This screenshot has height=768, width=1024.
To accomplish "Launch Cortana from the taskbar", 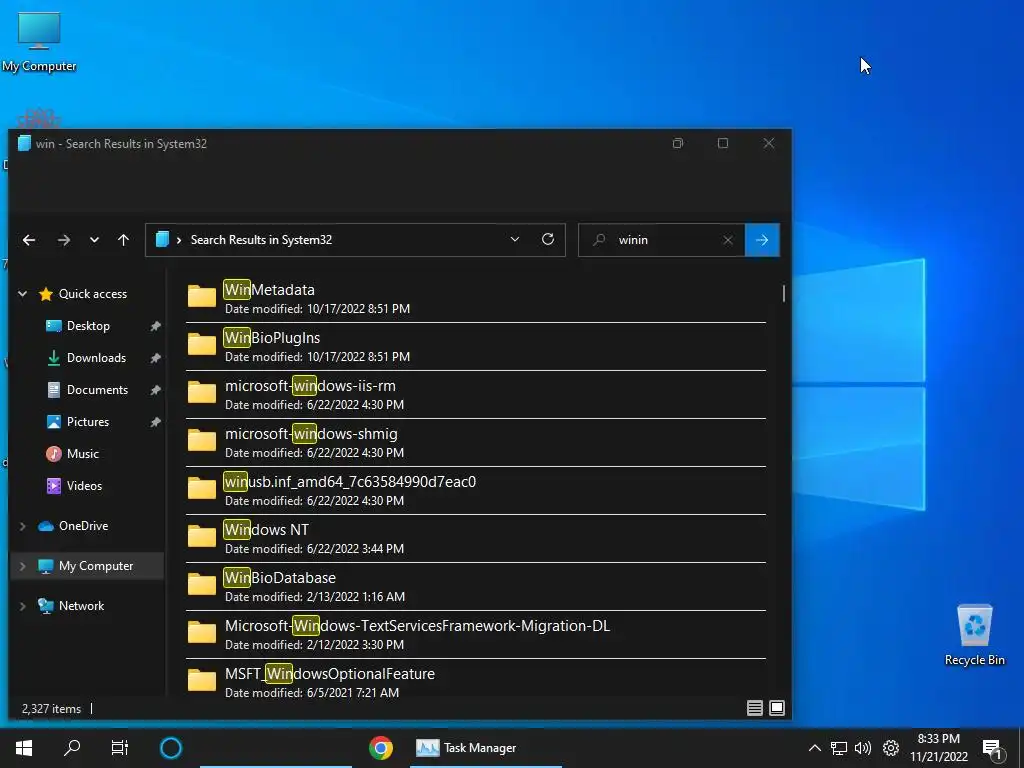I will pos(171,748).
